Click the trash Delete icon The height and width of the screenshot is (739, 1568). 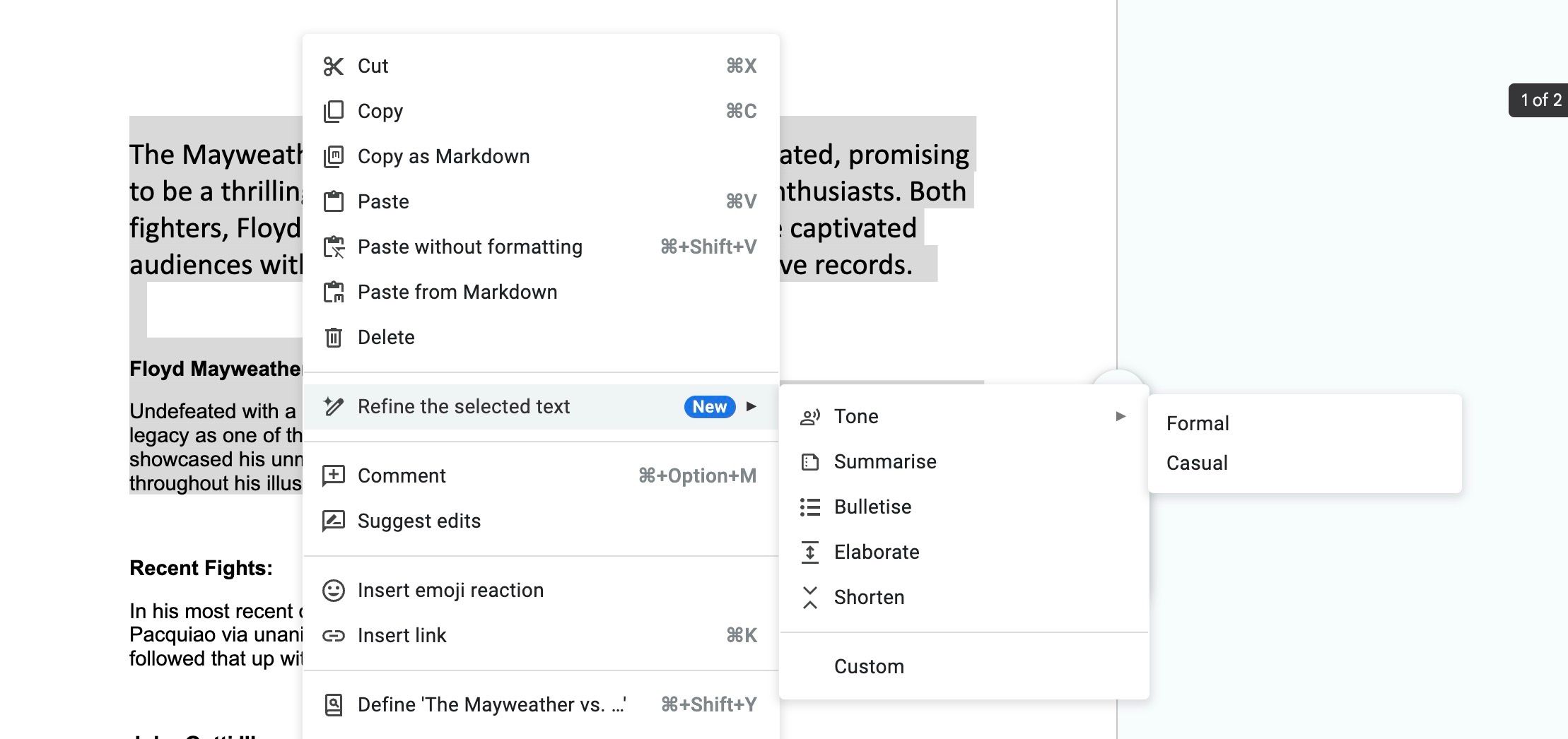[333, 338]
